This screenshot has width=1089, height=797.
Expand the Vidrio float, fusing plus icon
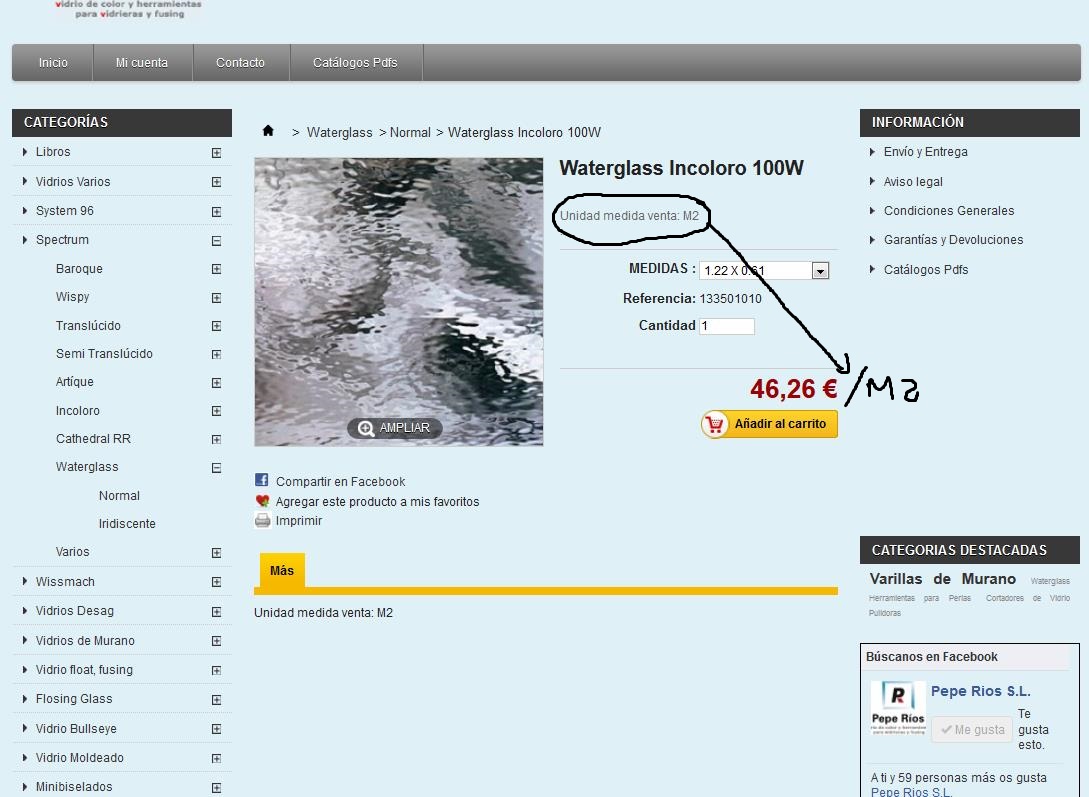click(217, 671)
